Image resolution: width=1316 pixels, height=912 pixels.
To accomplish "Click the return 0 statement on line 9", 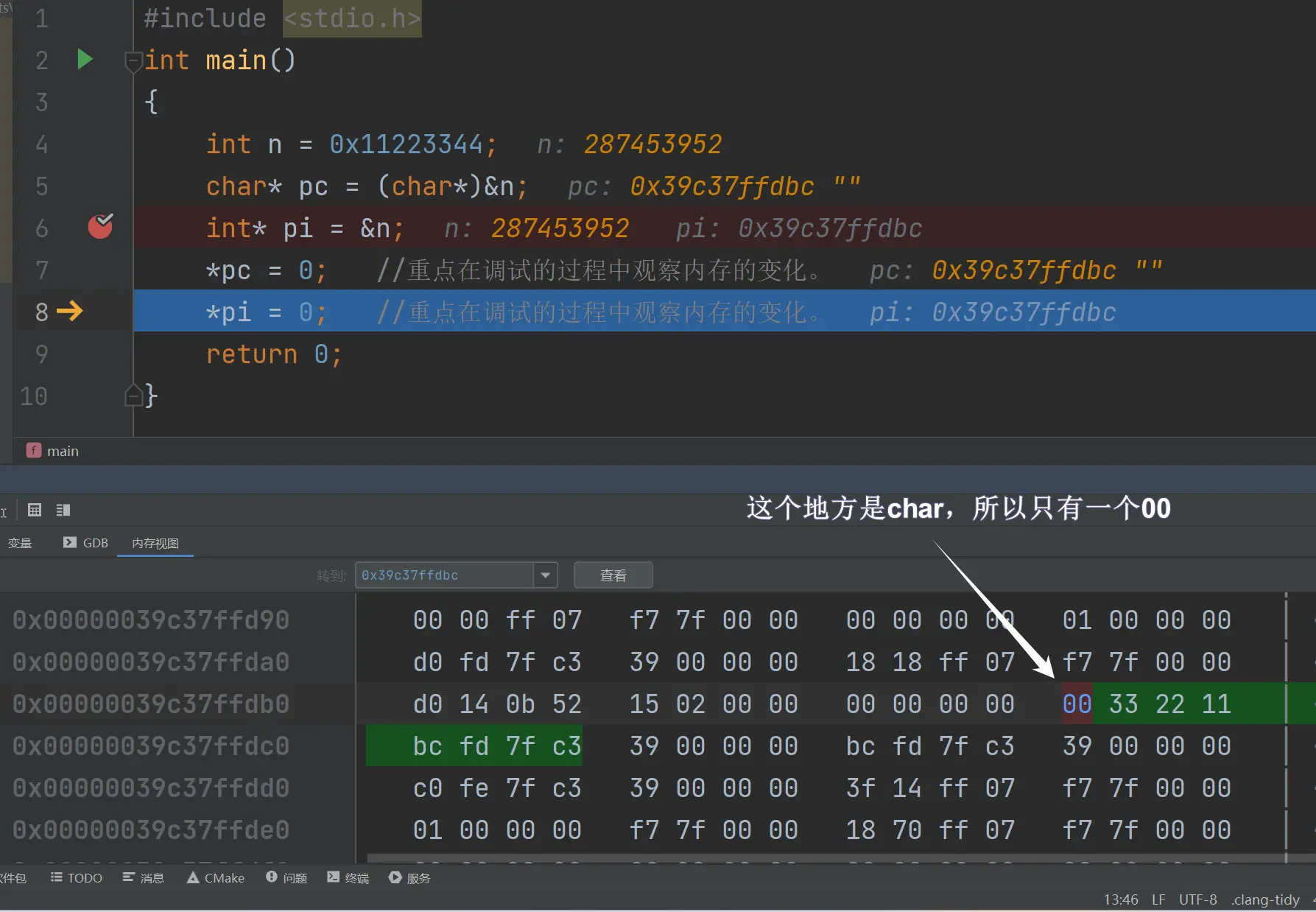I will coord(274,354).
